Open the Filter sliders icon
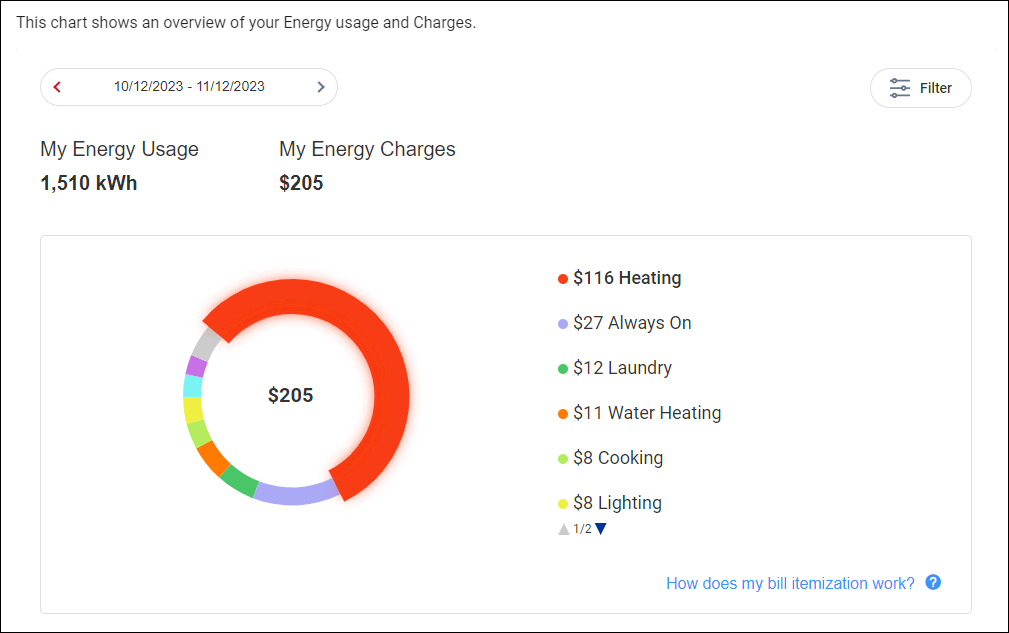This screenshot has height=633, width=1009. (900, 88)
